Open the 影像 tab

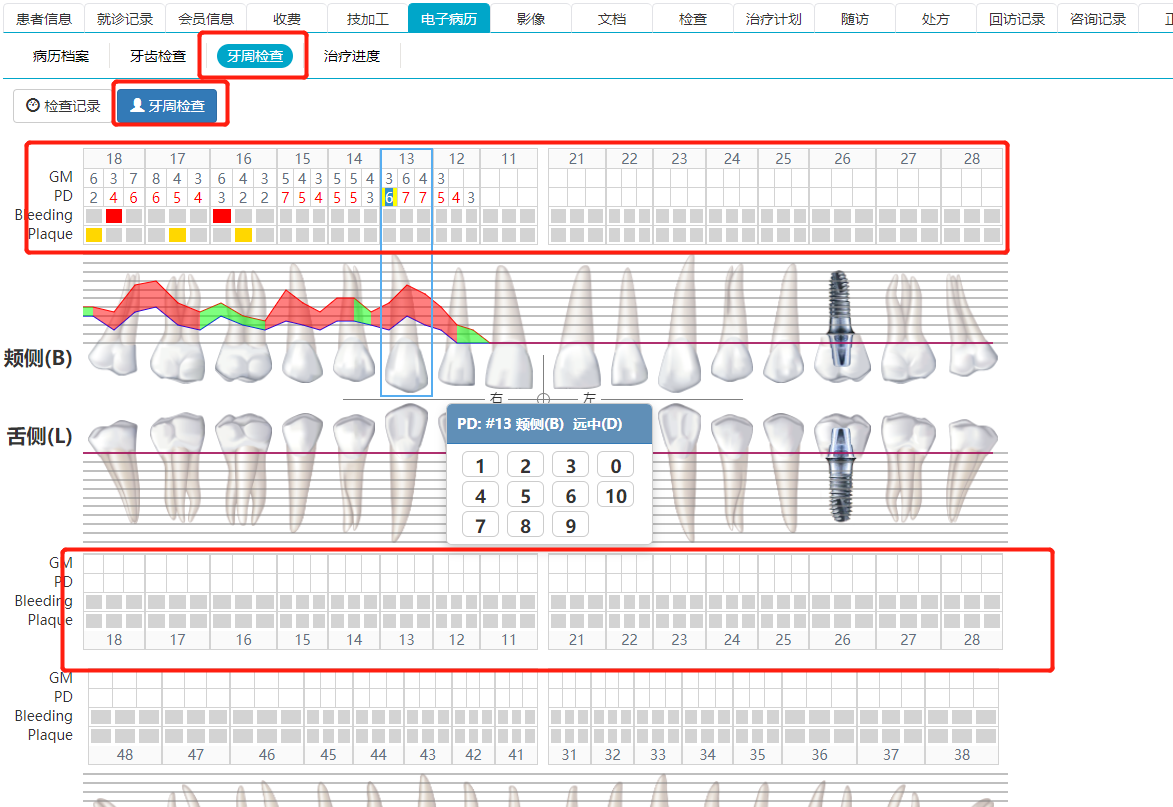(530, 19)
